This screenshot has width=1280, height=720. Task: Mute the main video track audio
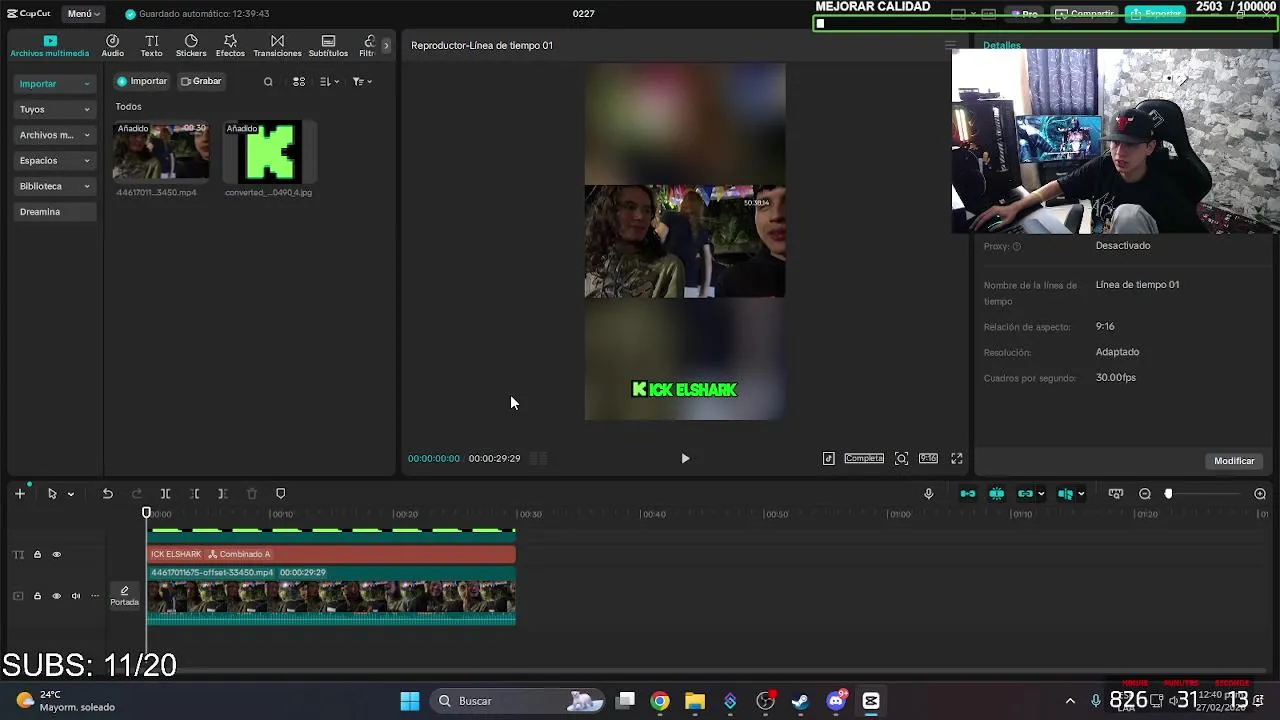pos(75,596)
